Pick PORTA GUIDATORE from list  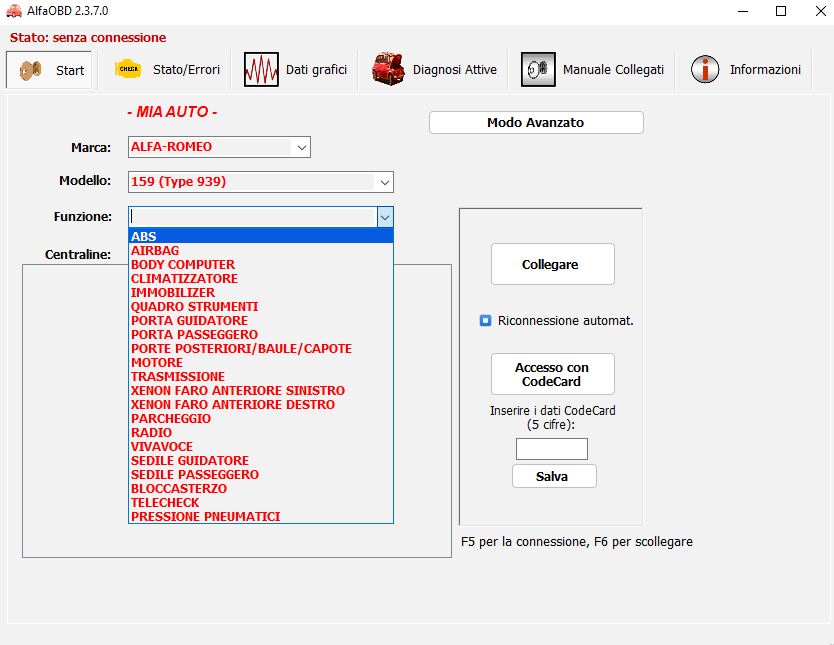coord(261,321)
